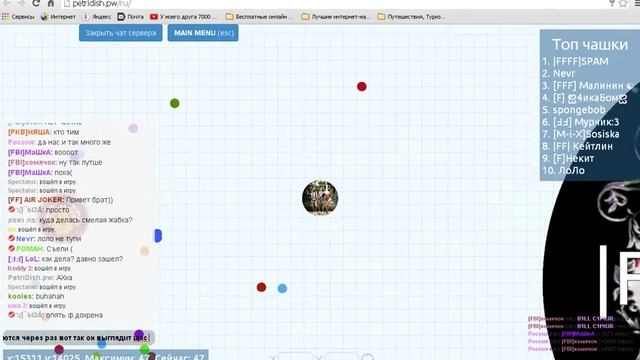Viewport: 640px width, 360px height.
Task: Click the 'Топ чашки' leaderboard title
Action: point(590,44)
